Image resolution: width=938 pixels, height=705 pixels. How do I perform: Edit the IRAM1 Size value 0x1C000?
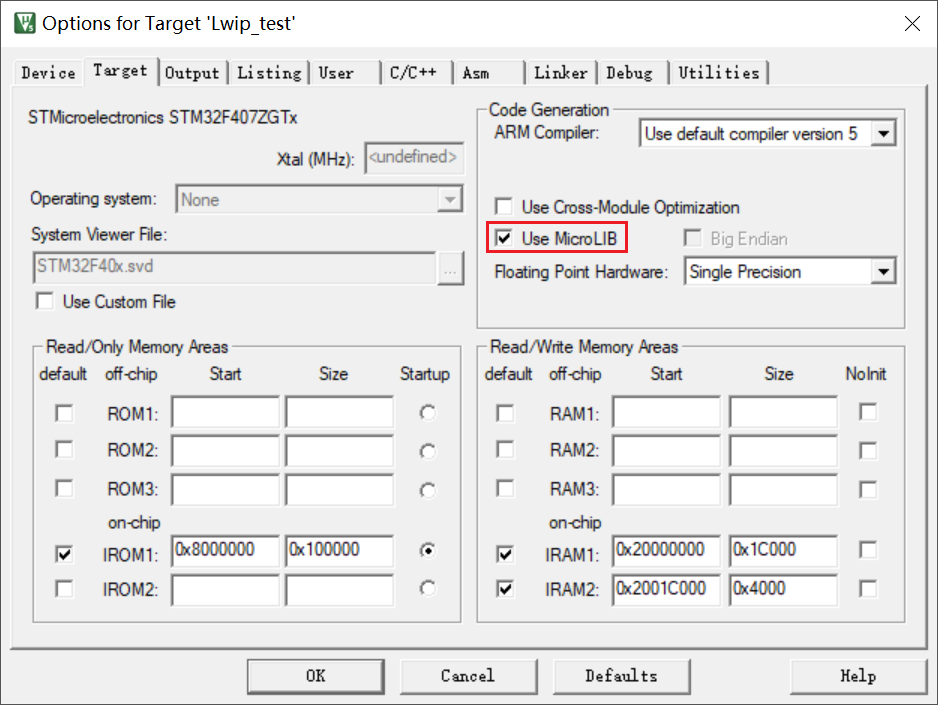coord(784,551)
